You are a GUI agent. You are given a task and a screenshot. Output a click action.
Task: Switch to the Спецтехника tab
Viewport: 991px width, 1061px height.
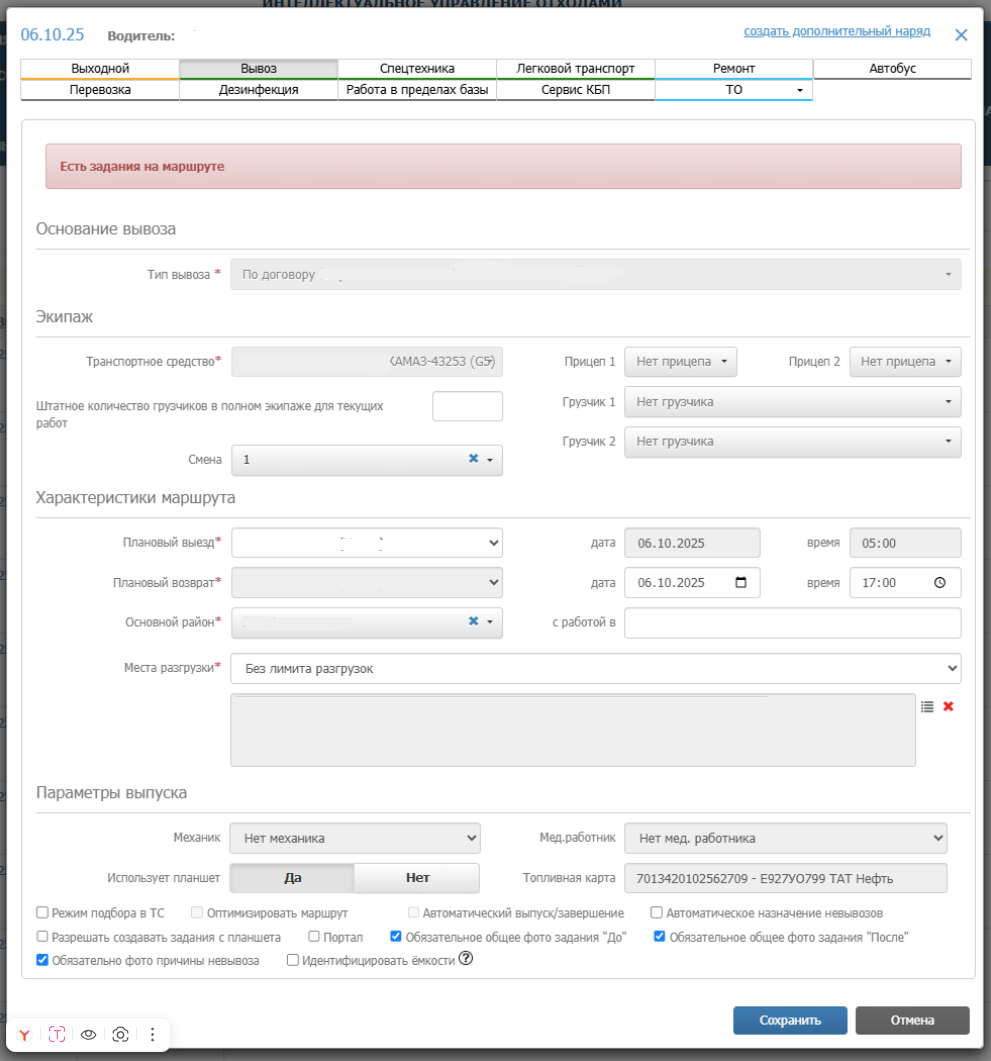pyautogui.click(x=417, y=69)
